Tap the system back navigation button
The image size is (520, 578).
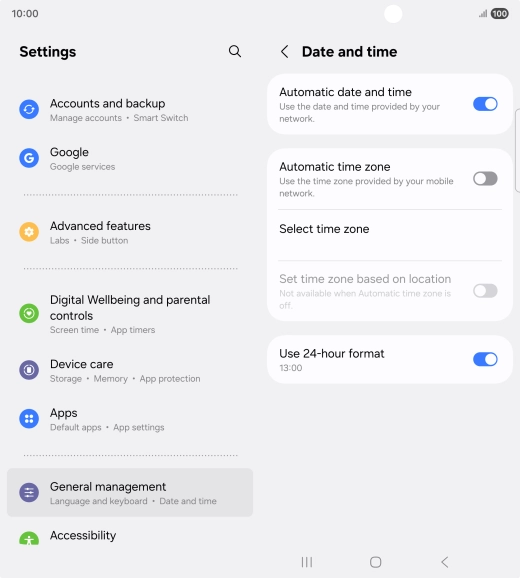[445, 562]
